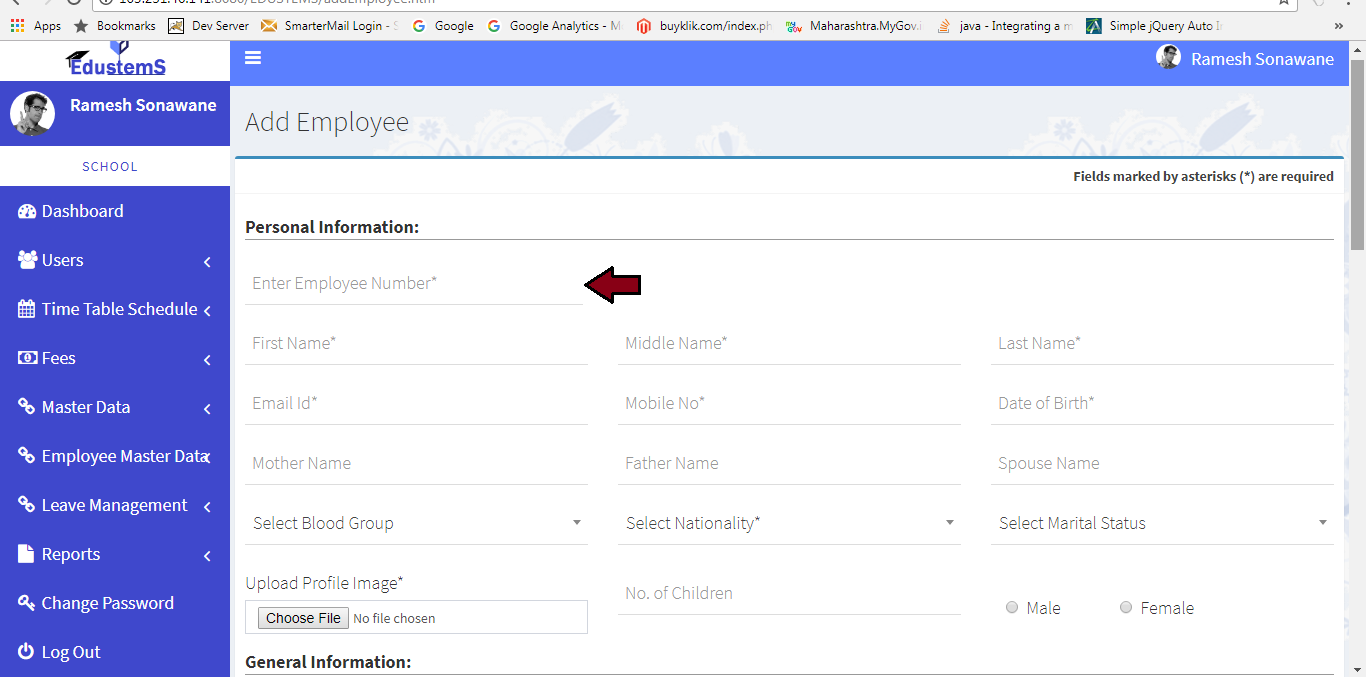This screenshot has width=1366, height=677.
Task: Expand the Leave Management sidebar menu
Action: [x=114, y=505]
